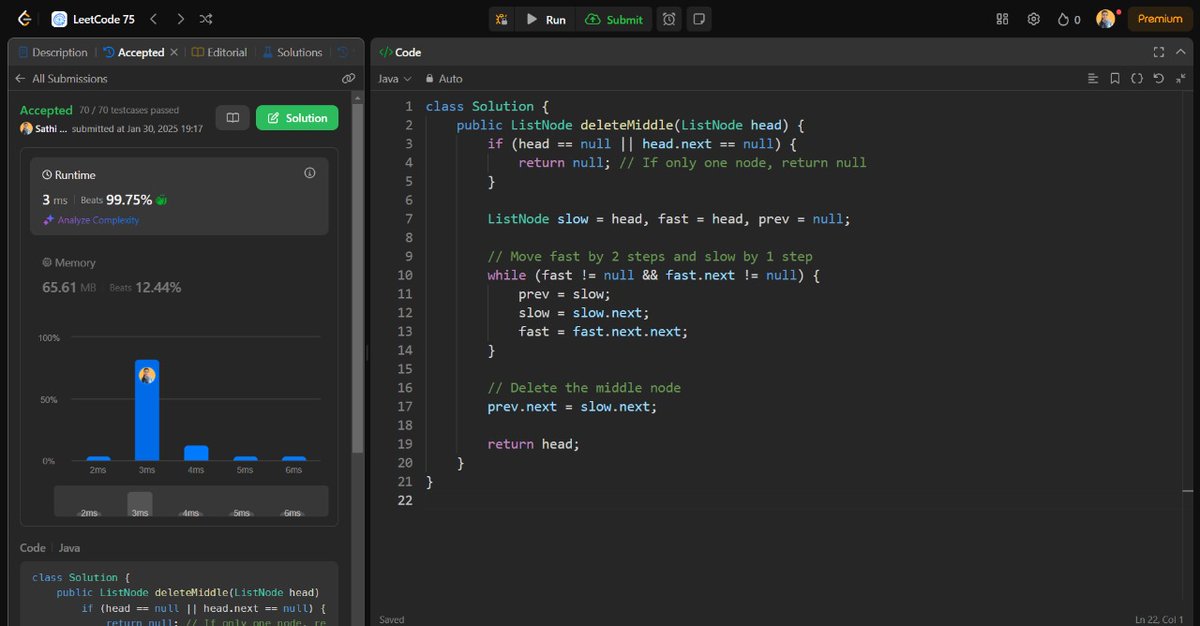Toggle the Auto lock setting
Image resolution: width=1200 pixels, height=626 pixels.
tap(444, 78)
